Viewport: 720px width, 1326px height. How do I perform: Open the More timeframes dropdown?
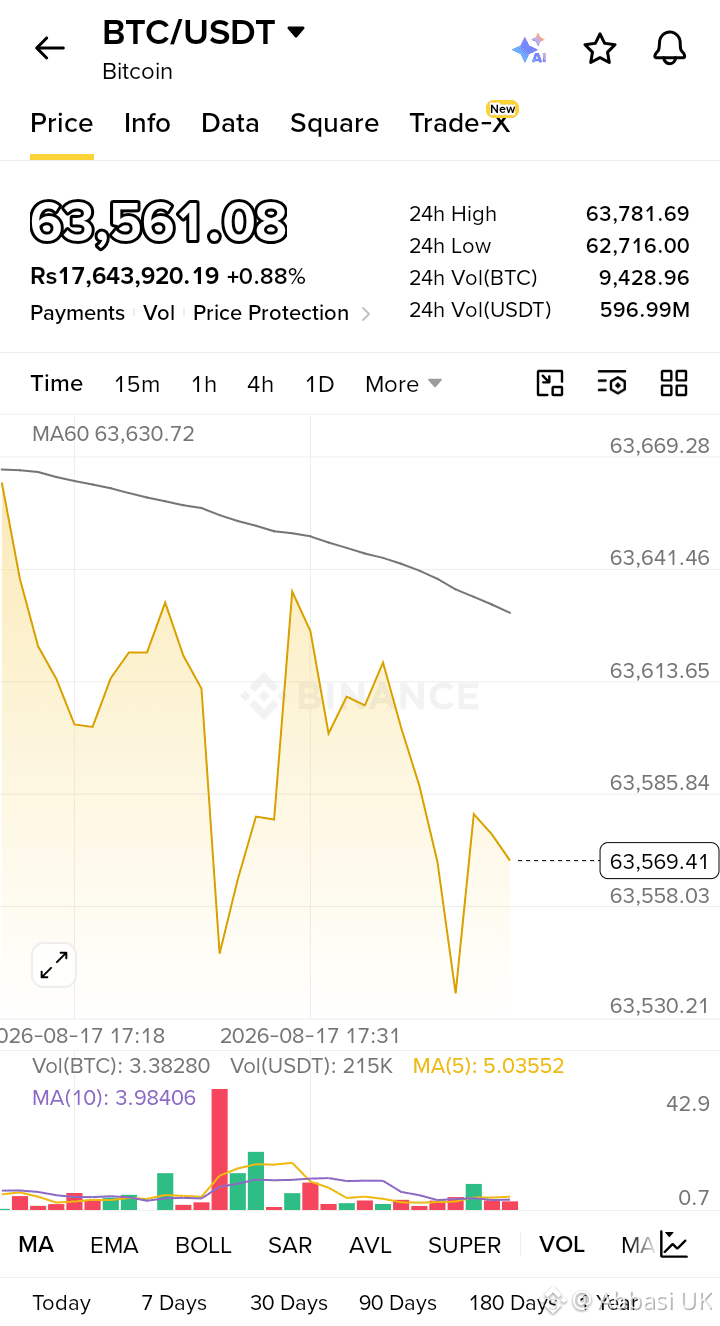[403, 384]
